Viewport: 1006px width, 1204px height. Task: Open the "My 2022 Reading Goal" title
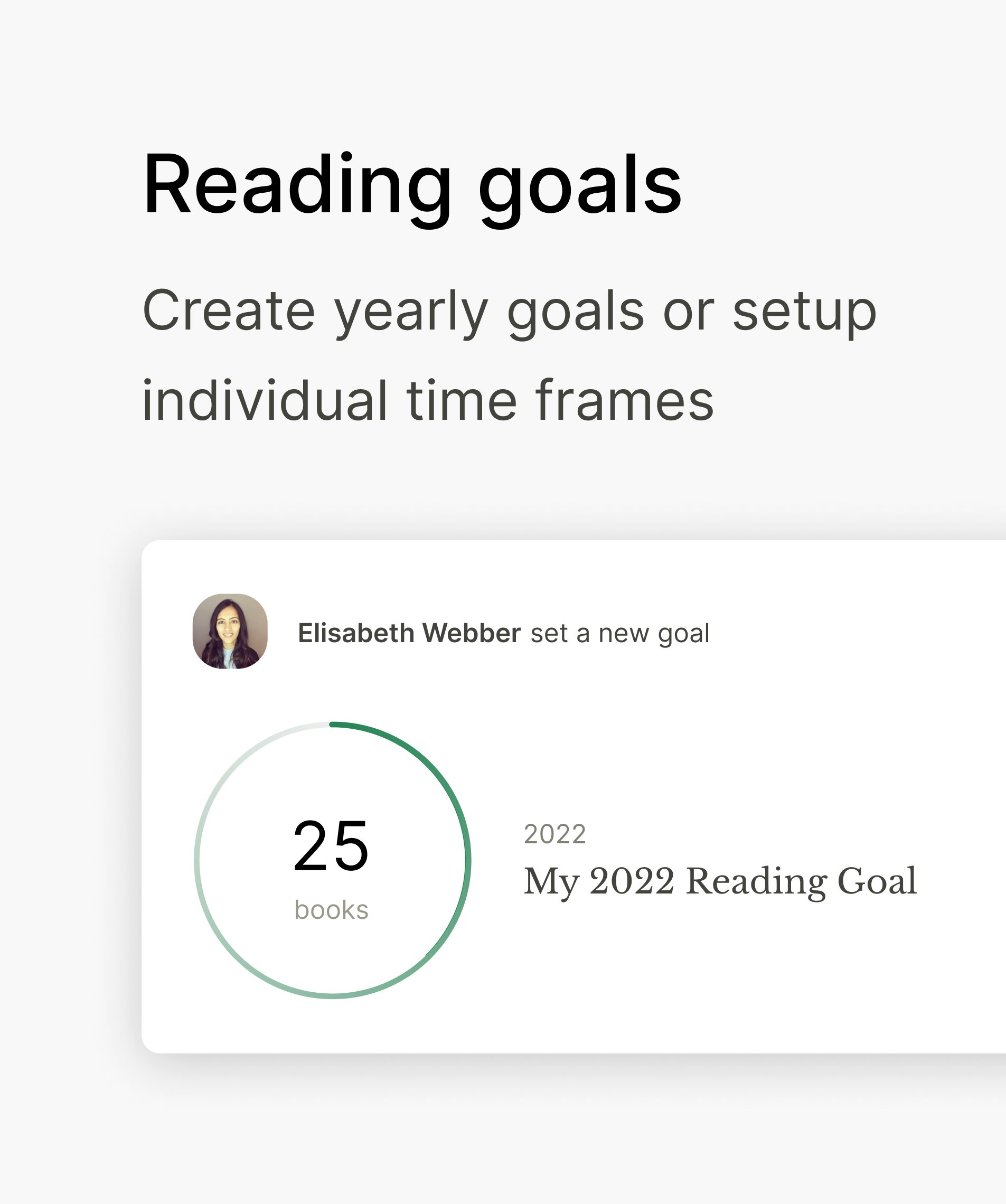pyautogui.click(x=720, y=881)
